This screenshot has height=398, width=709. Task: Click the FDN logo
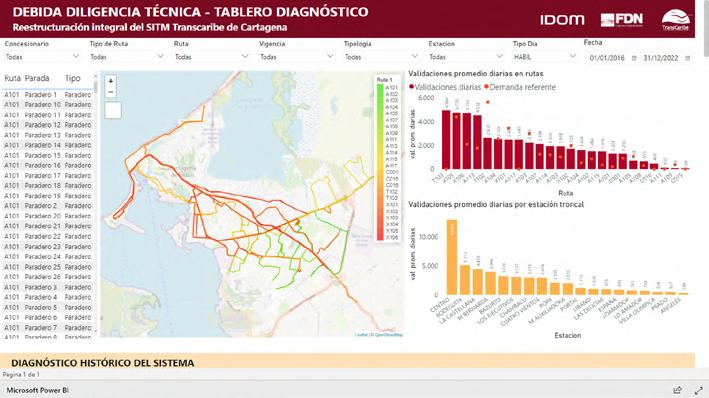pyautogui.click(x=622, y=20)
